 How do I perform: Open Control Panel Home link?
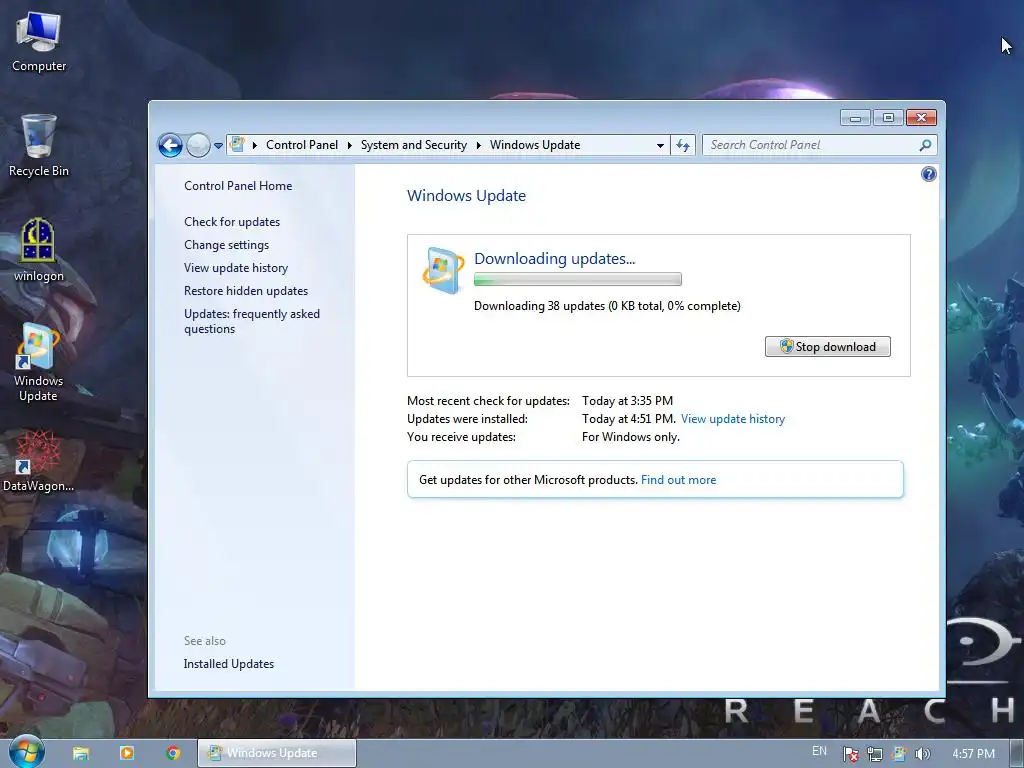[238, 185]
